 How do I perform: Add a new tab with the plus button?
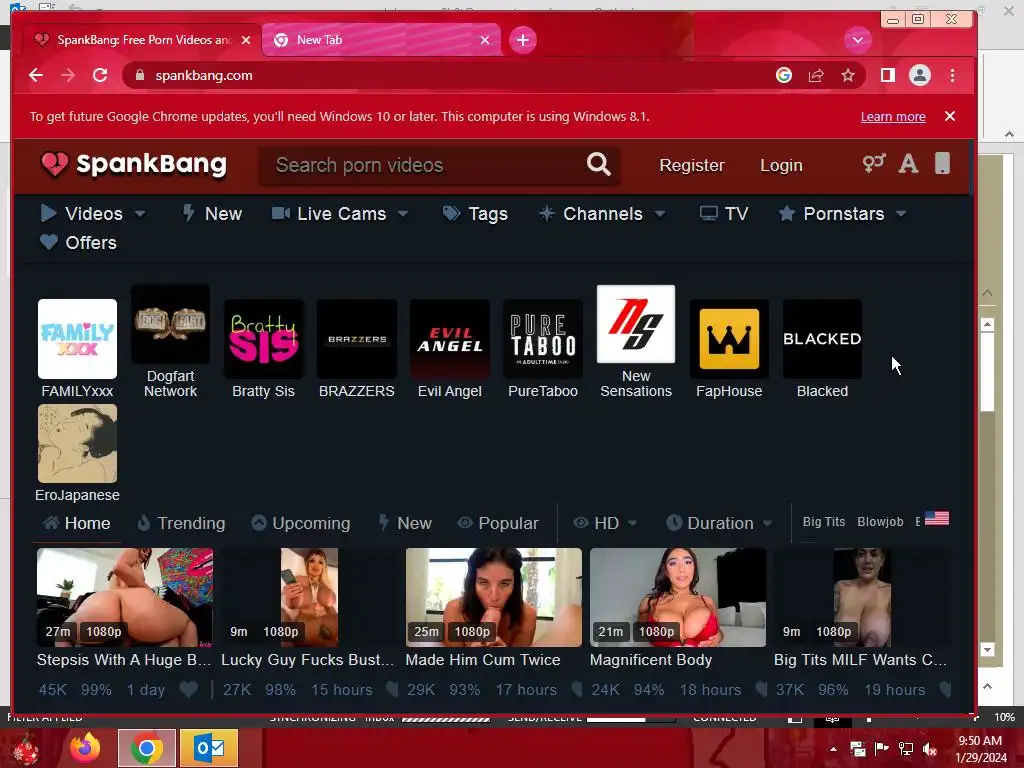(522, 40)
